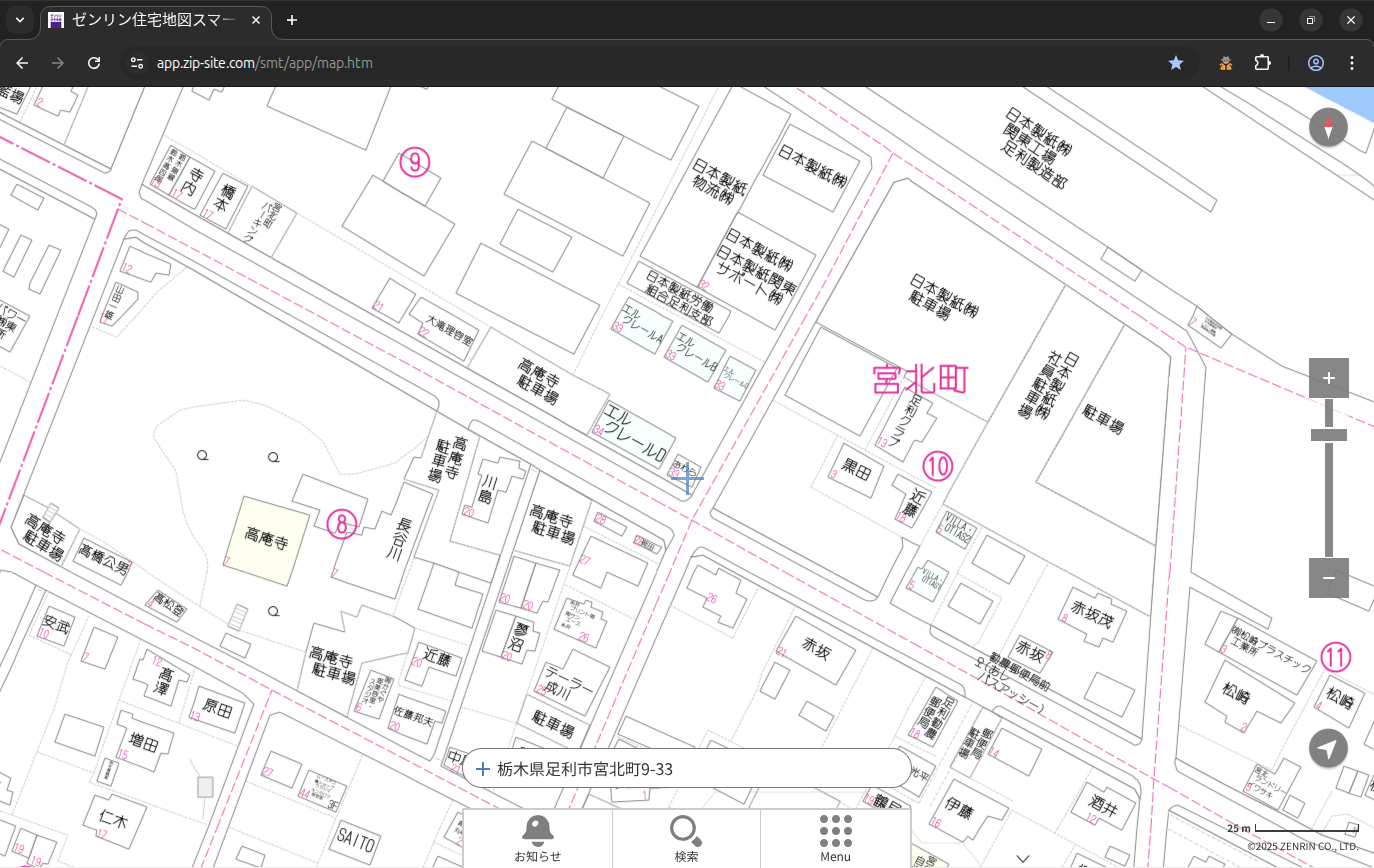Open the browser extensions puzzle icon
This screenshot has height=868, width=1374.
[x=1263, y=63]
